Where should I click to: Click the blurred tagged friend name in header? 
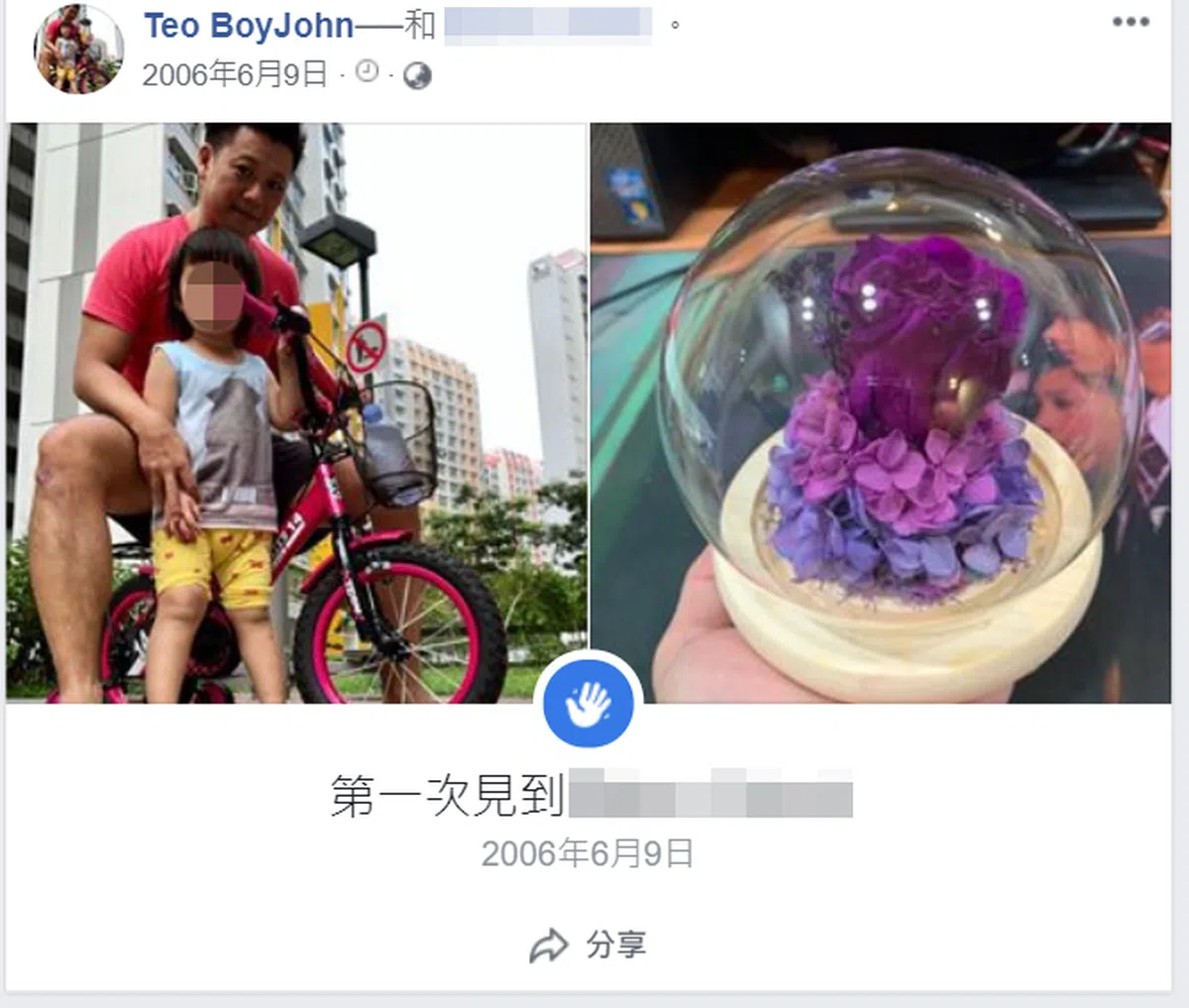(548, 26)
